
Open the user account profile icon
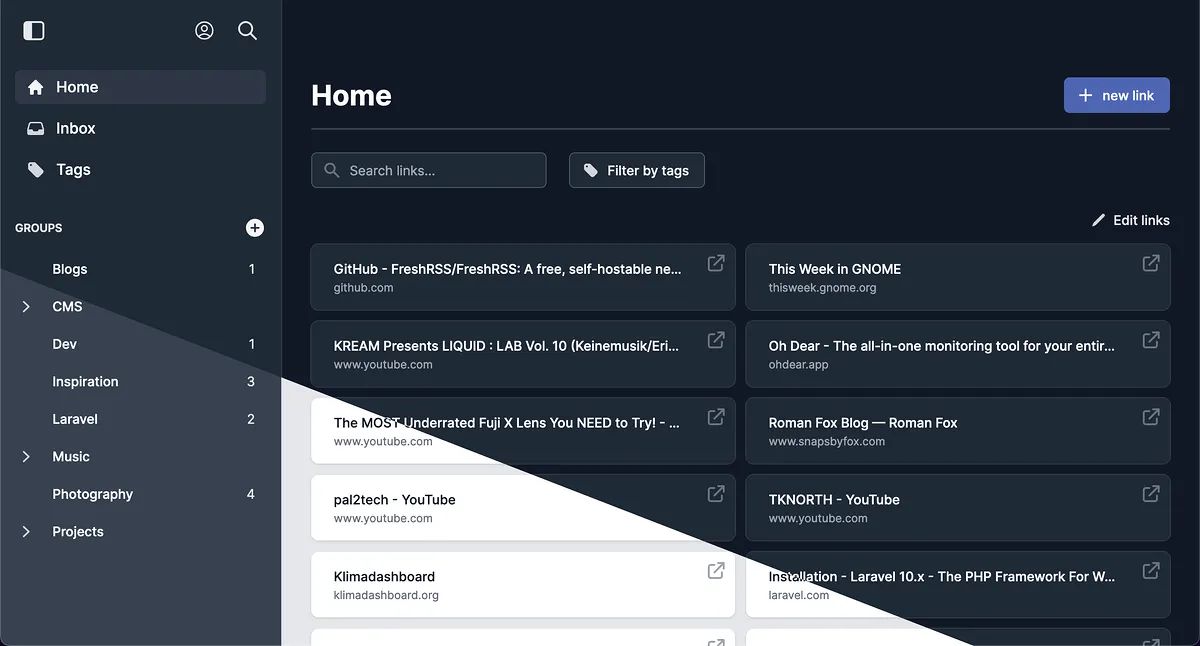(204, 31)
